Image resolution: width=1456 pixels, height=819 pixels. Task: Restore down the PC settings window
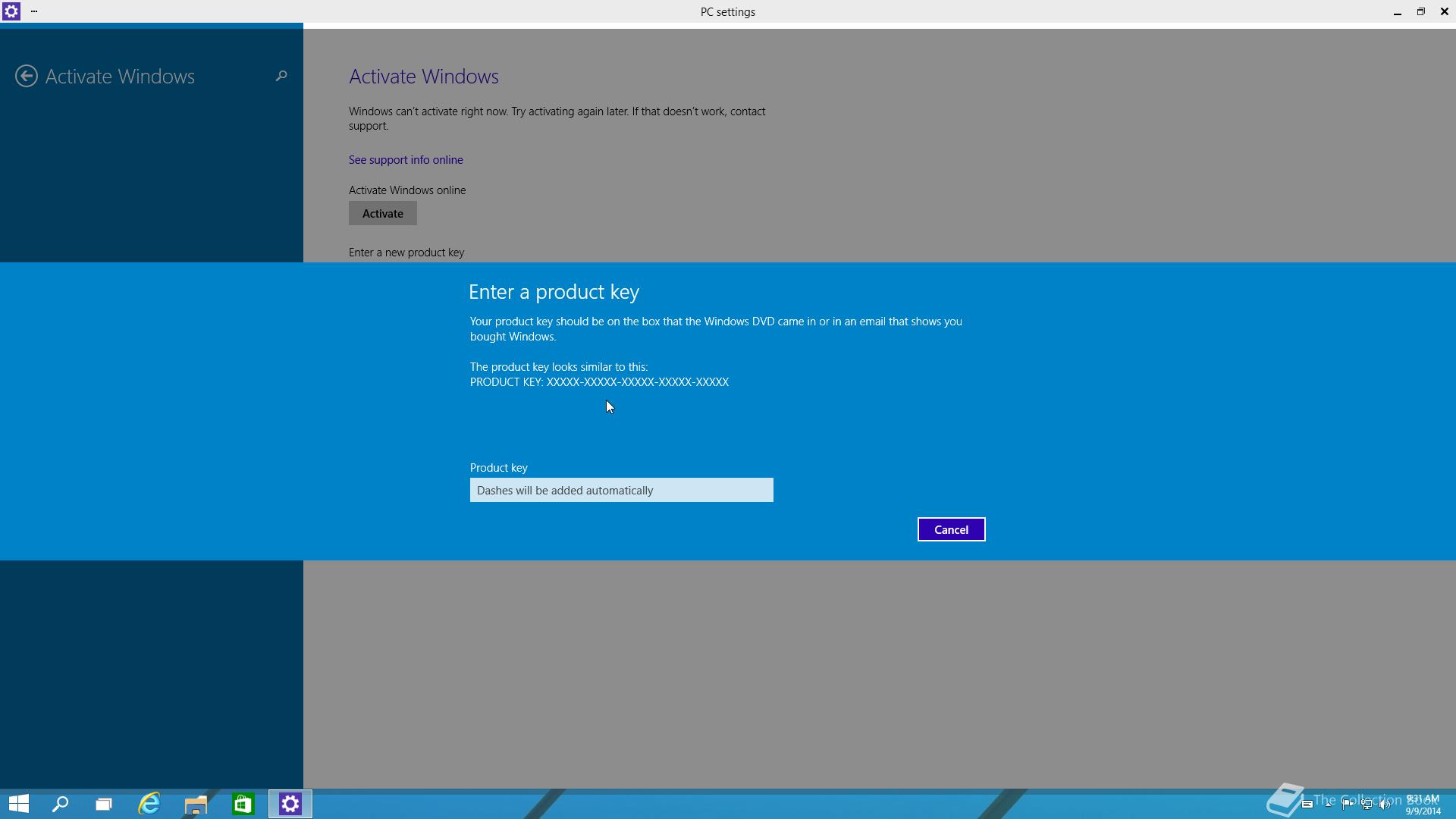(1420, 11)
